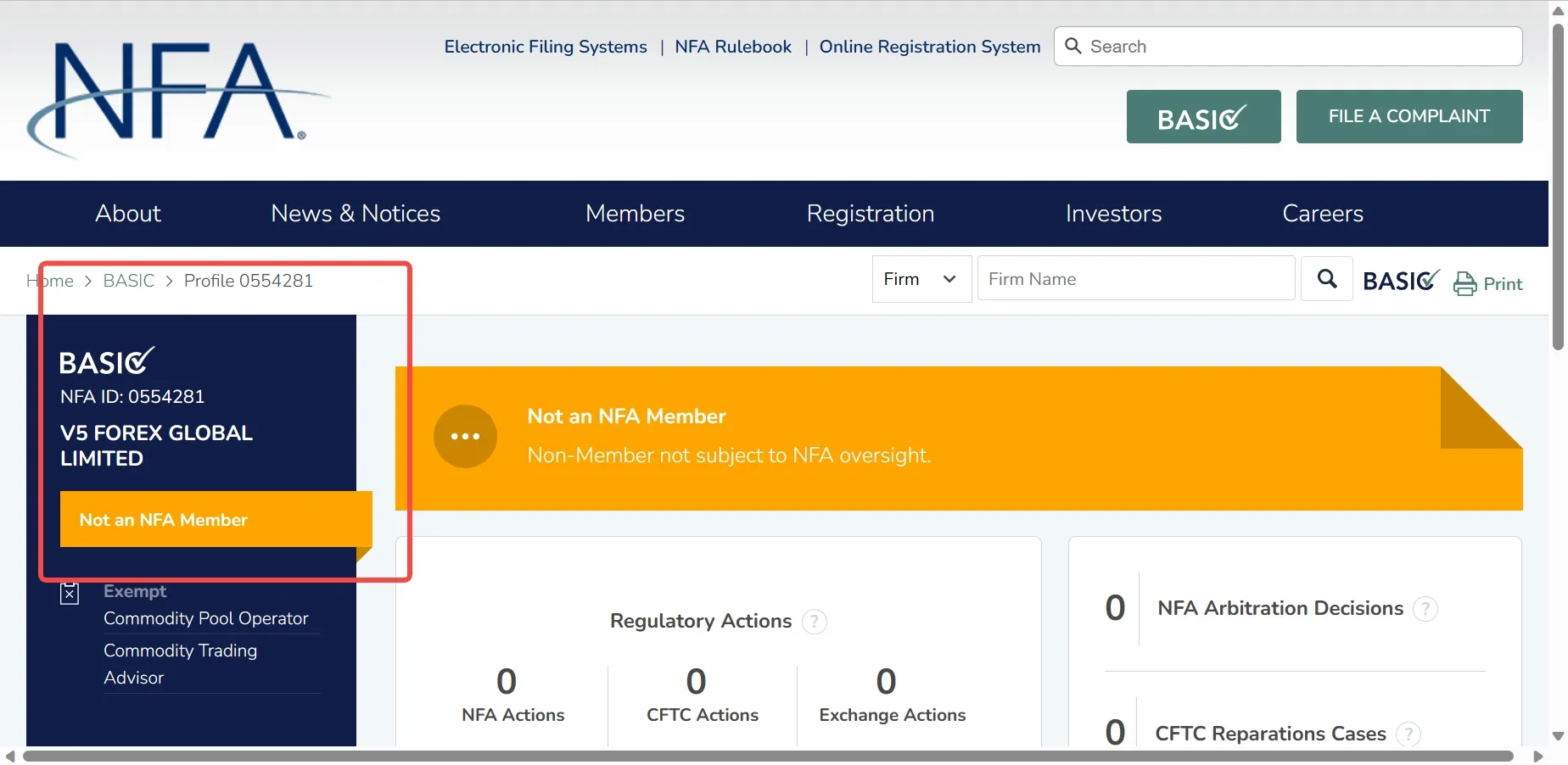Image resolution: width=1568 pixels, height=765 pixels.
Task: Open the Firm search type dropdown
Action: click(921, 279)
